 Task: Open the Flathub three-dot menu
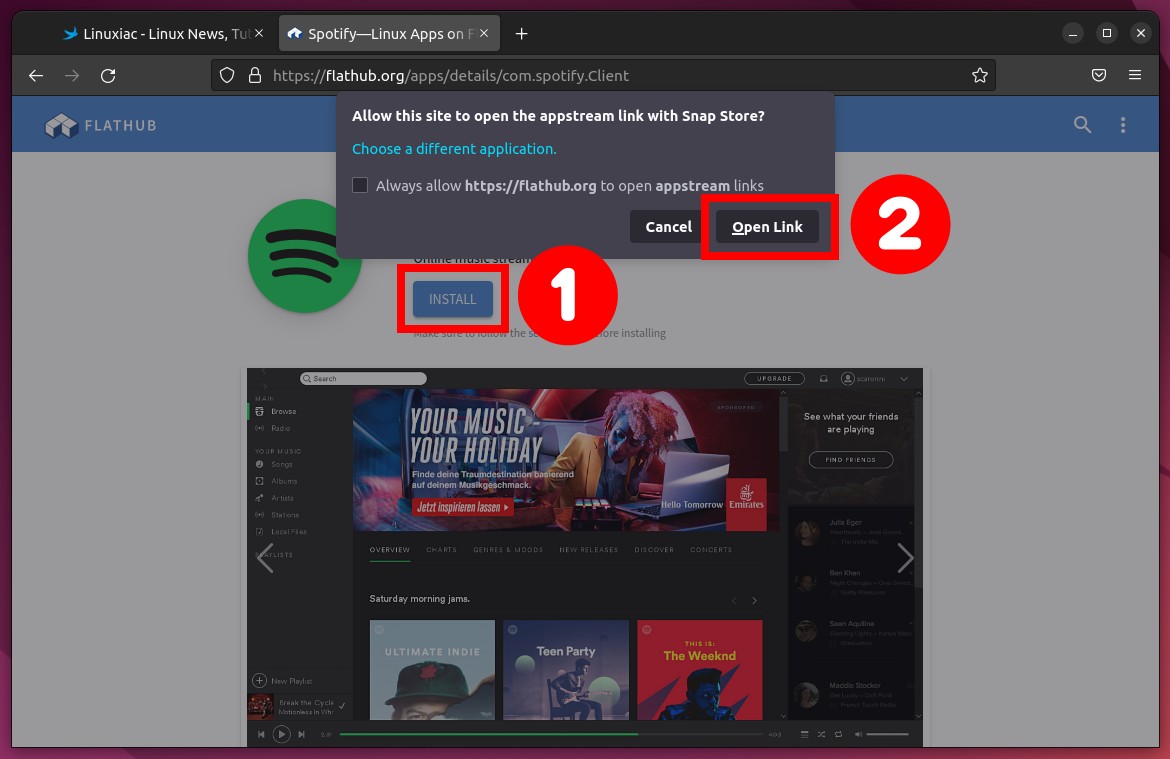[1123, 125]
